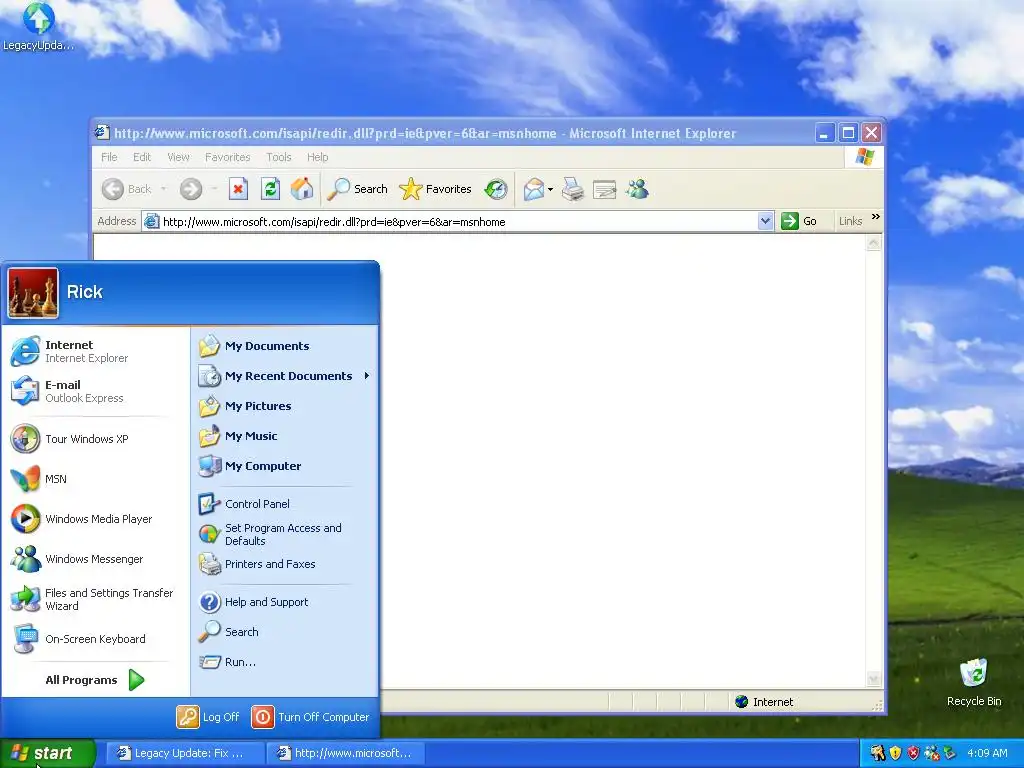Click the Mail icon in IE toolbar

(533, 189)
